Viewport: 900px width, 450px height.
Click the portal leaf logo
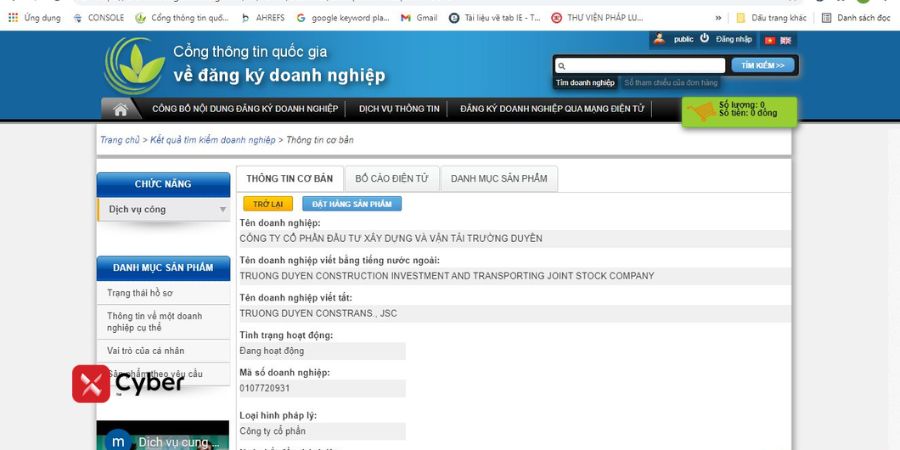pos(135,65)
